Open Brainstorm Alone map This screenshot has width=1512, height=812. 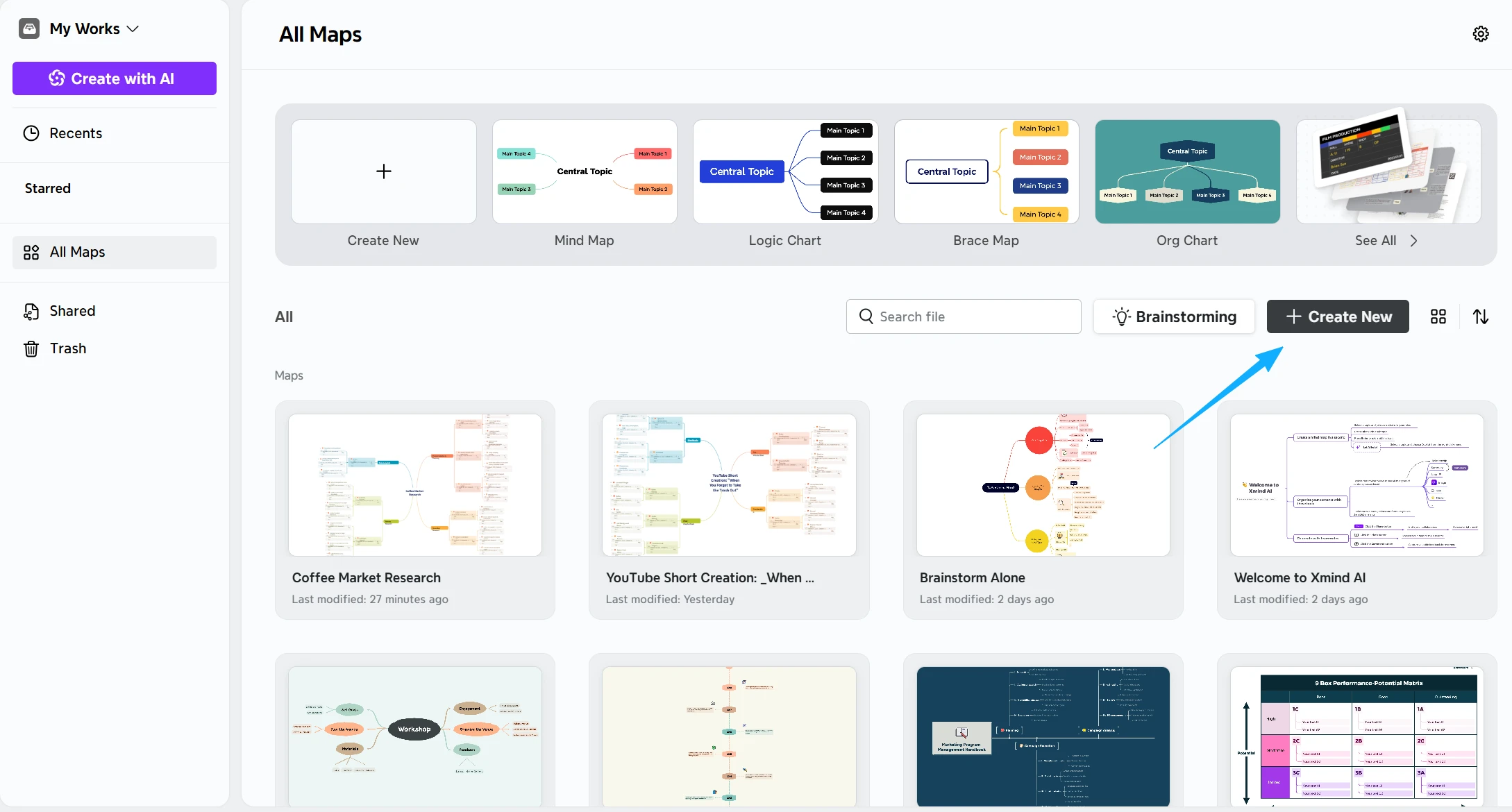[x=1042, y=486]
